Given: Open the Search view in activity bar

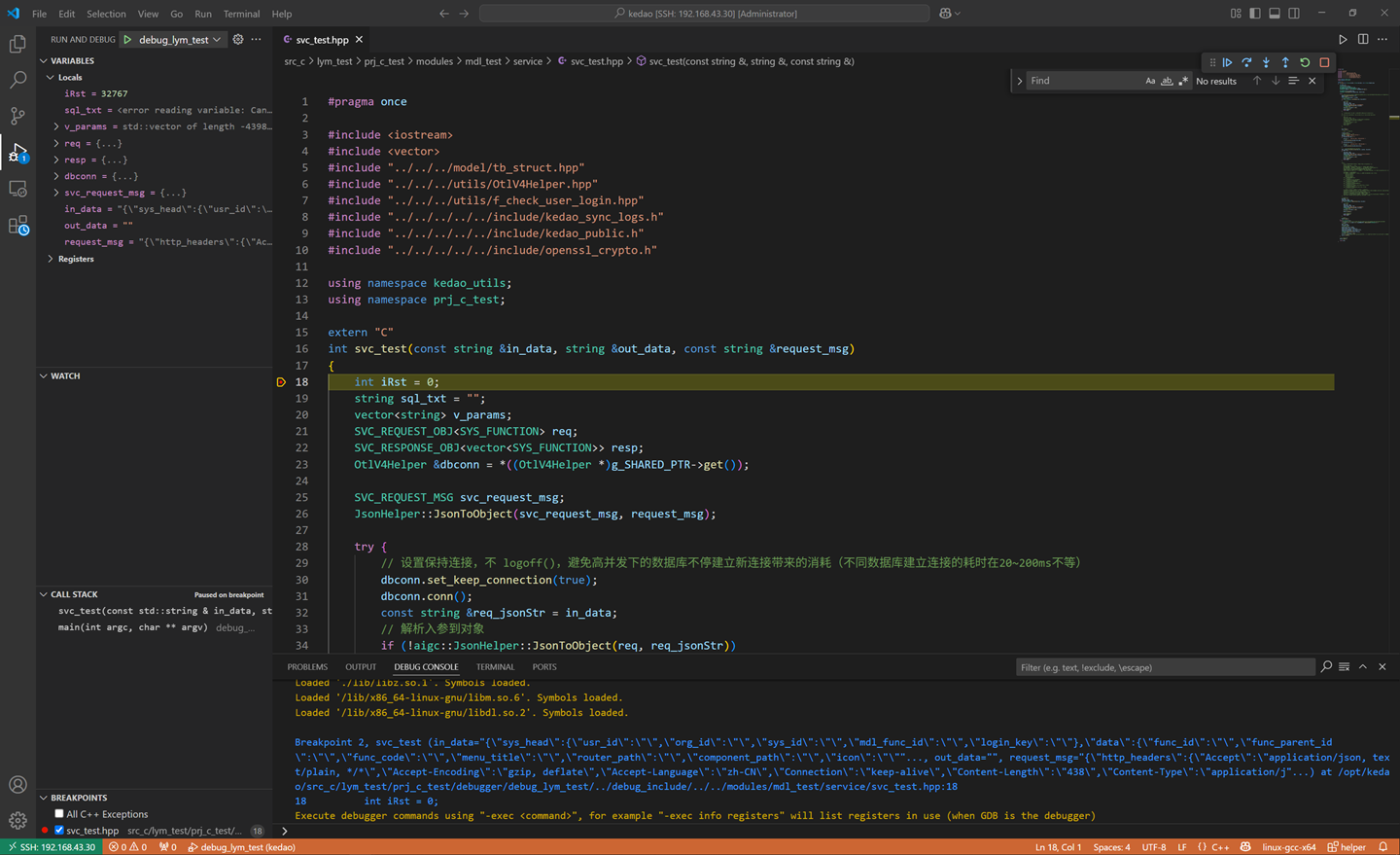Looking at the screenshot, I should [x=17, y=80].
